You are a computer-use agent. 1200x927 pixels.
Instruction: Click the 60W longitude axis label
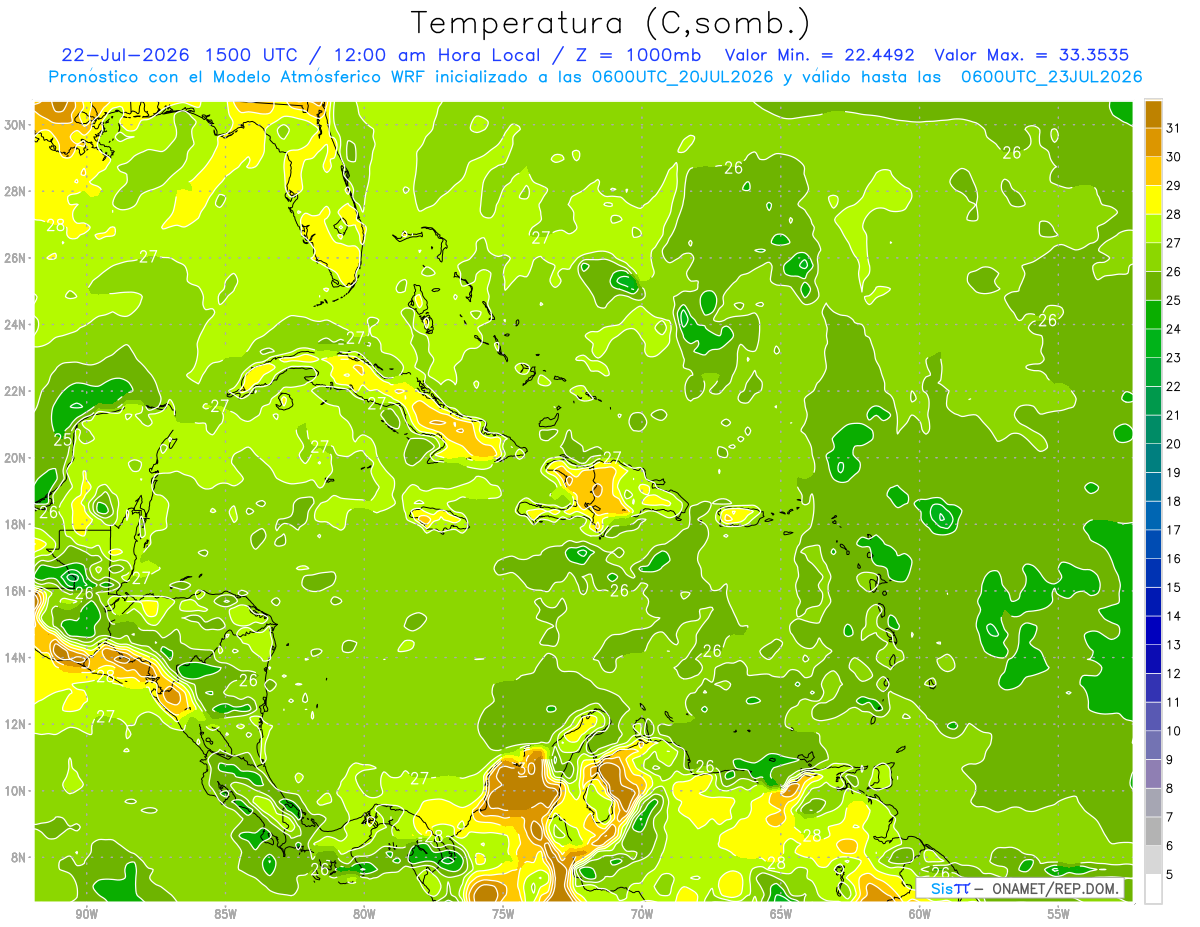pos(920,914)
